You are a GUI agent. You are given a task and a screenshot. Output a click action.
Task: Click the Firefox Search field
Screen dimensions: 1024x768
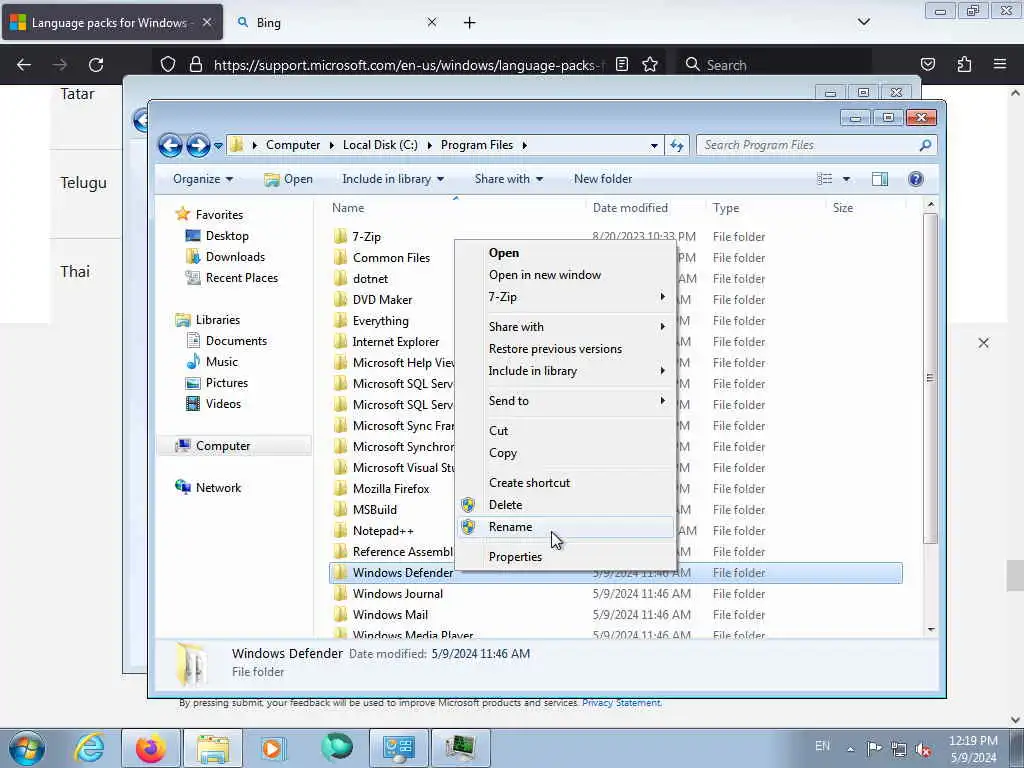pos(774,65)
